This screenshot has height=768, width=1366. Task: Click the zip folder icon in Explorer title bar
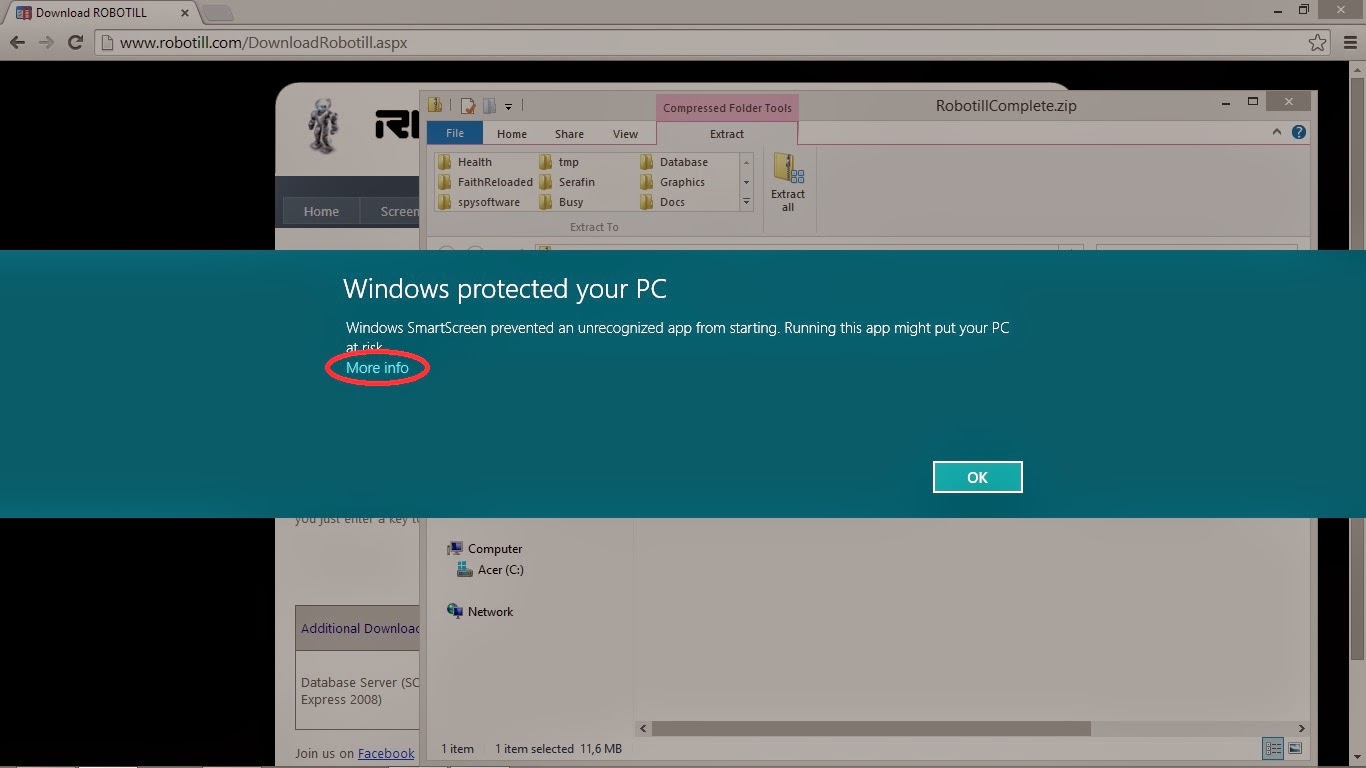click(x=435, y=105)
